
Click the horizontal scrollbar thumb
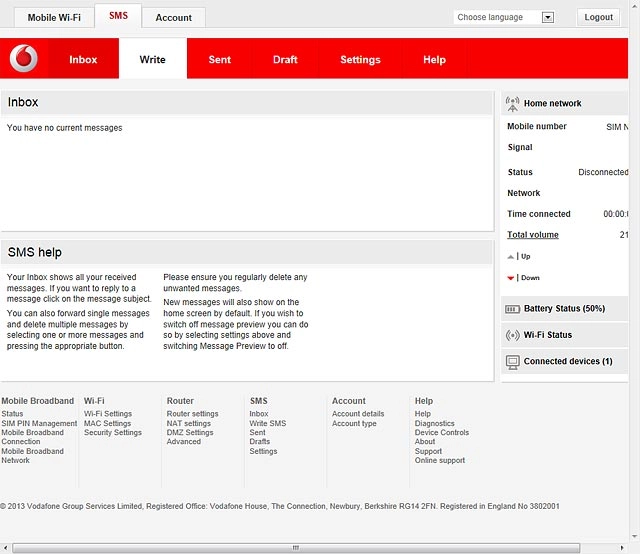click(296, 548)
